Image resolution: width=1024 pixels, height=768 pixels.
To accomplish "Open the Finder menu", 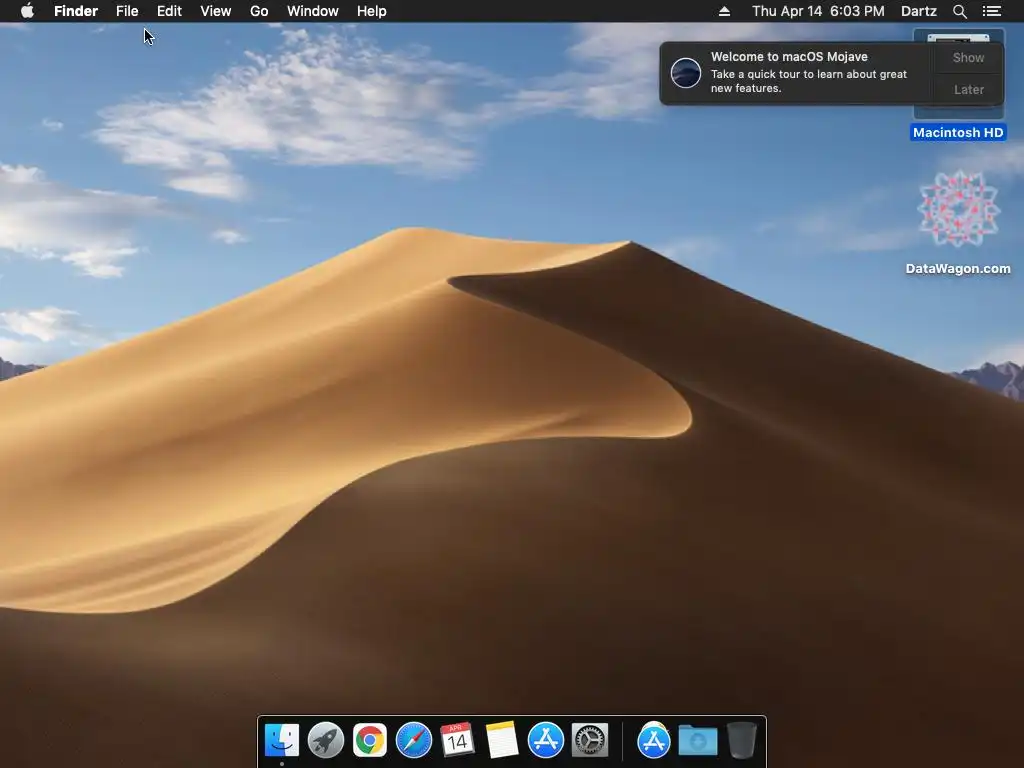I will 76,11.
